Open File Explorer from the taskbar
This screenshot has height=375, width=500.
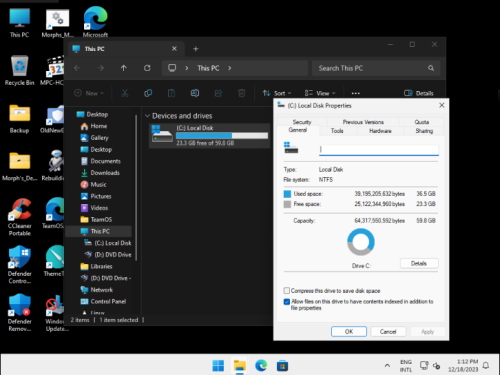pos(240,366)
